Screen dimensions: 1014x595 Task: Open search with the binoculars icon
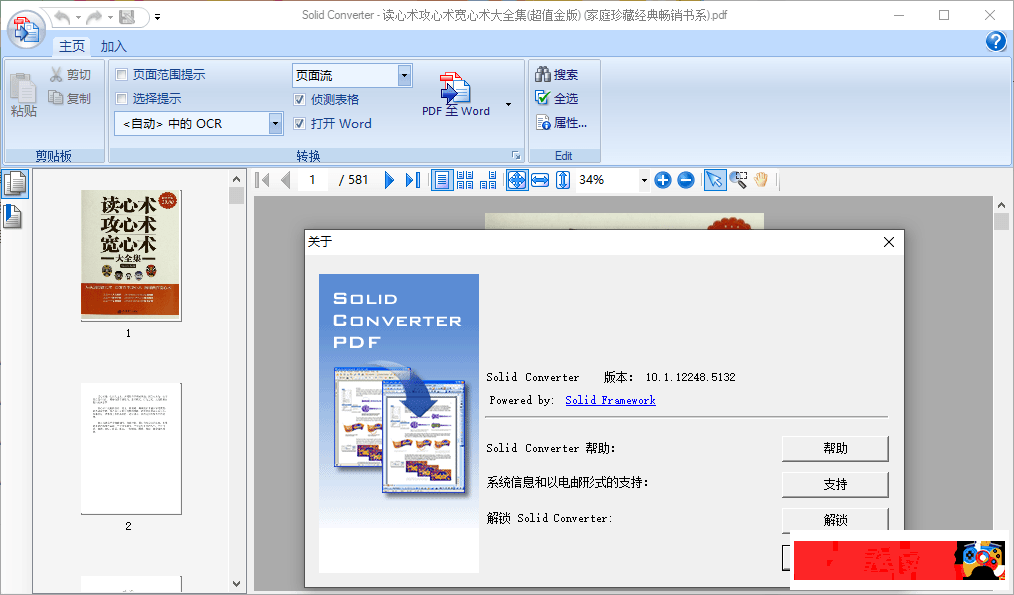[543, 74]
